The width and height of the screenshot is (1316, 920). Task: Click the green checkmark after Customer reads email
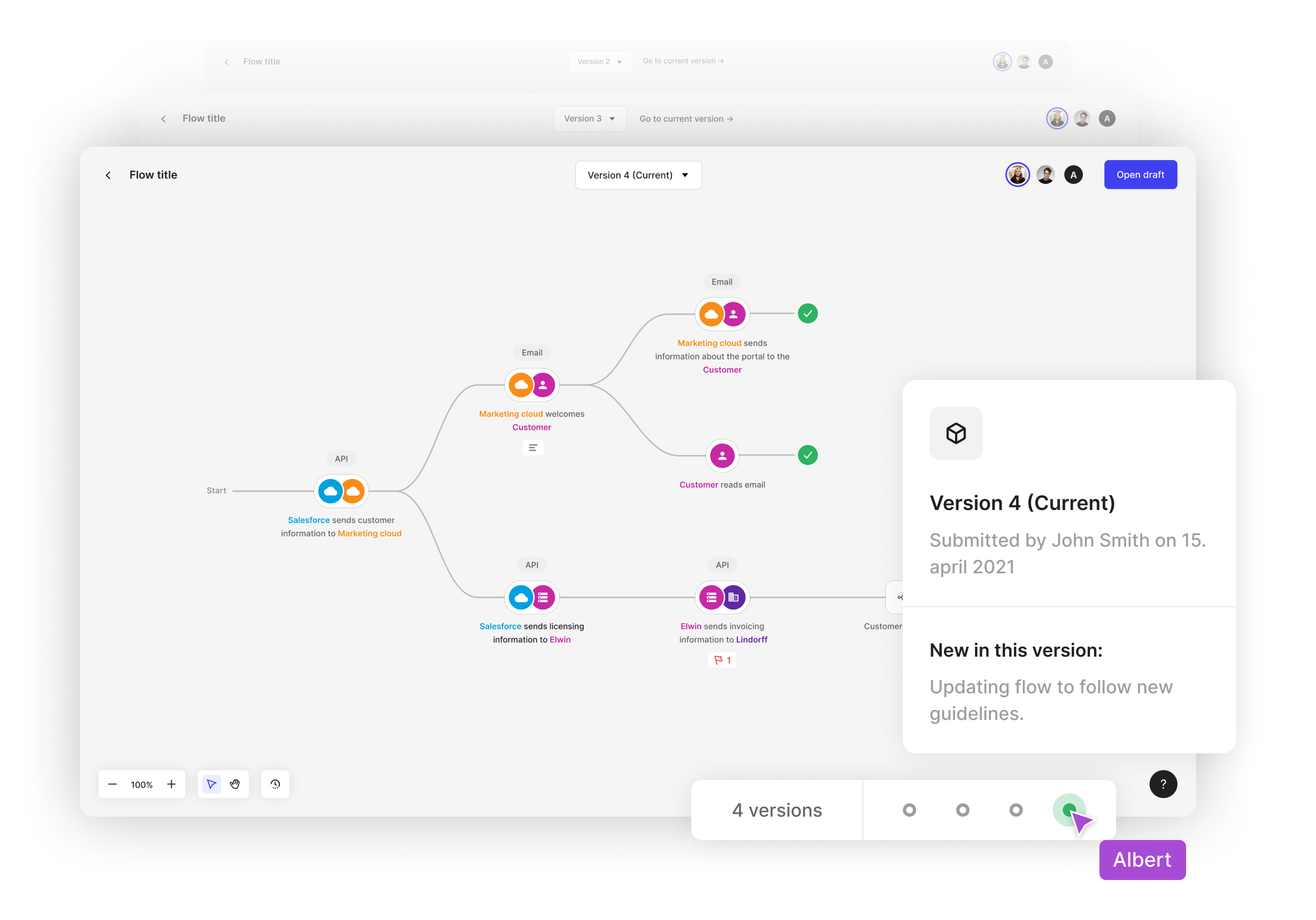click(807, 456)
